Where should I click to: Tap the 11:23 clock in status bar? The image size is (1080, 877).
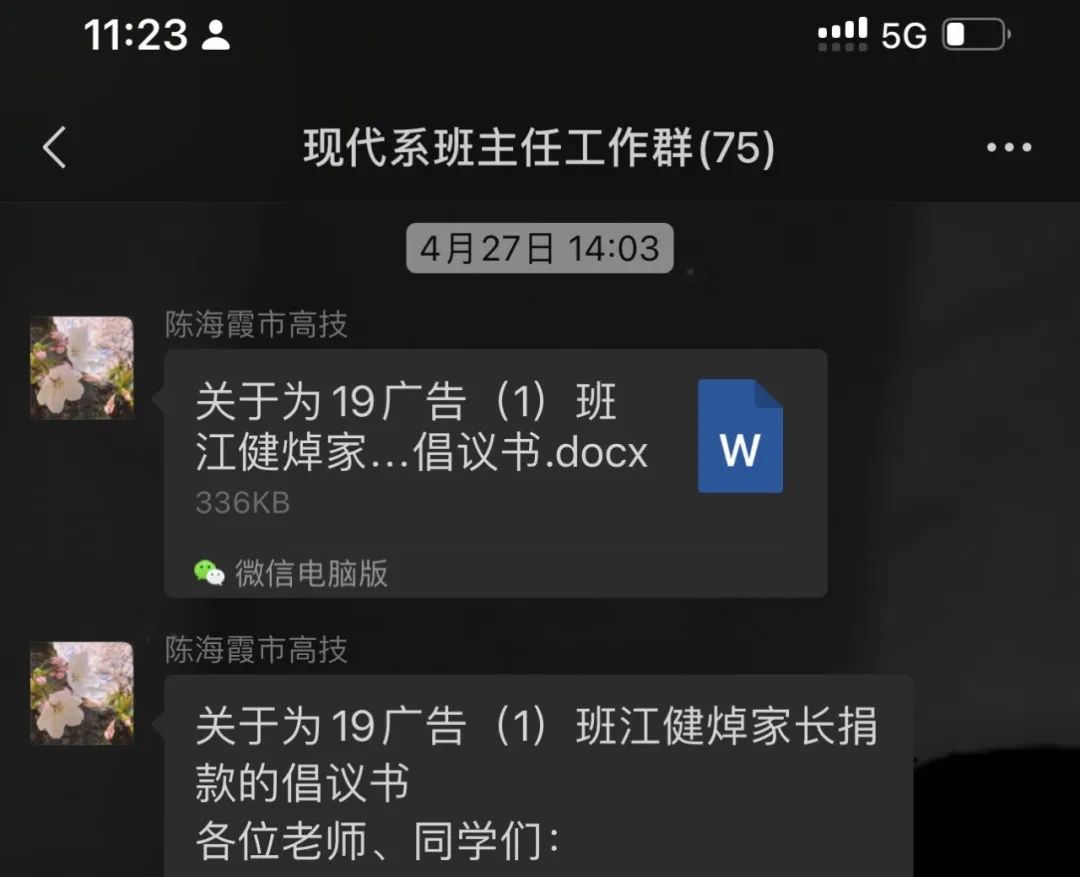coord(136,34)
